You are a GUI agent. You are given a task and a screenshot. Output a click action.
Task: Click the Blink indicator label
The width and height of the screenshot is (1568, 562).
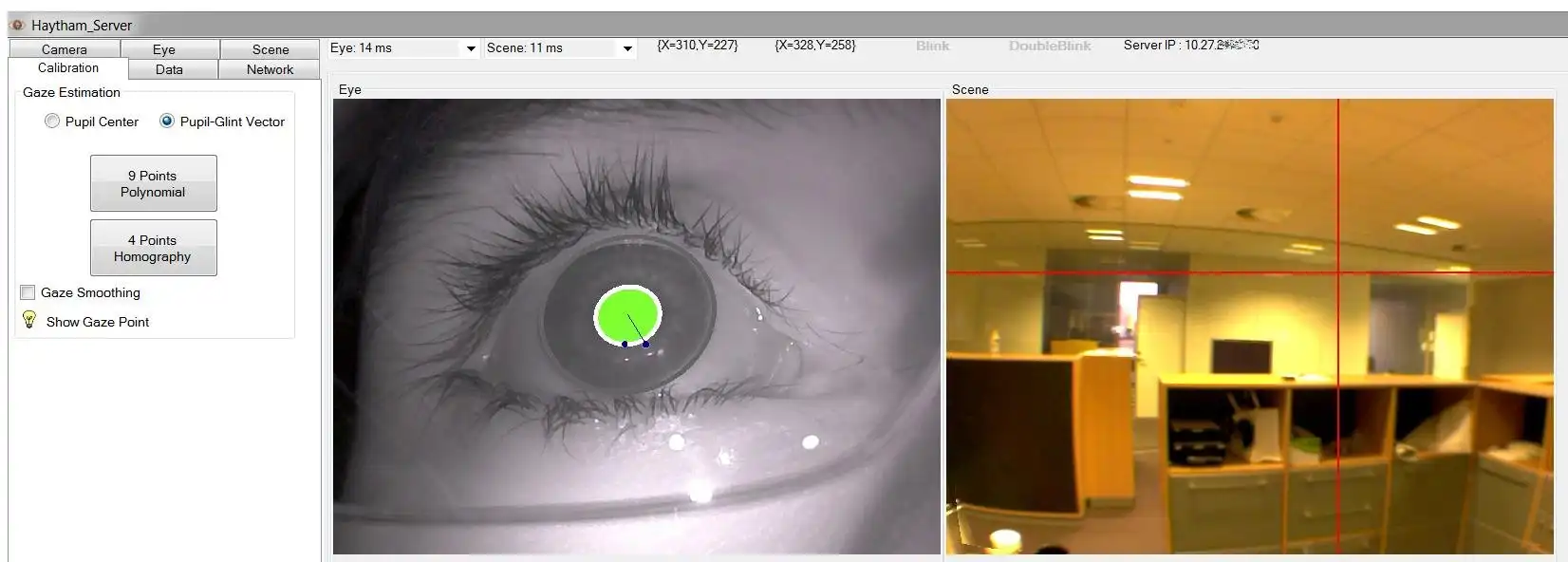coord(933,46)
